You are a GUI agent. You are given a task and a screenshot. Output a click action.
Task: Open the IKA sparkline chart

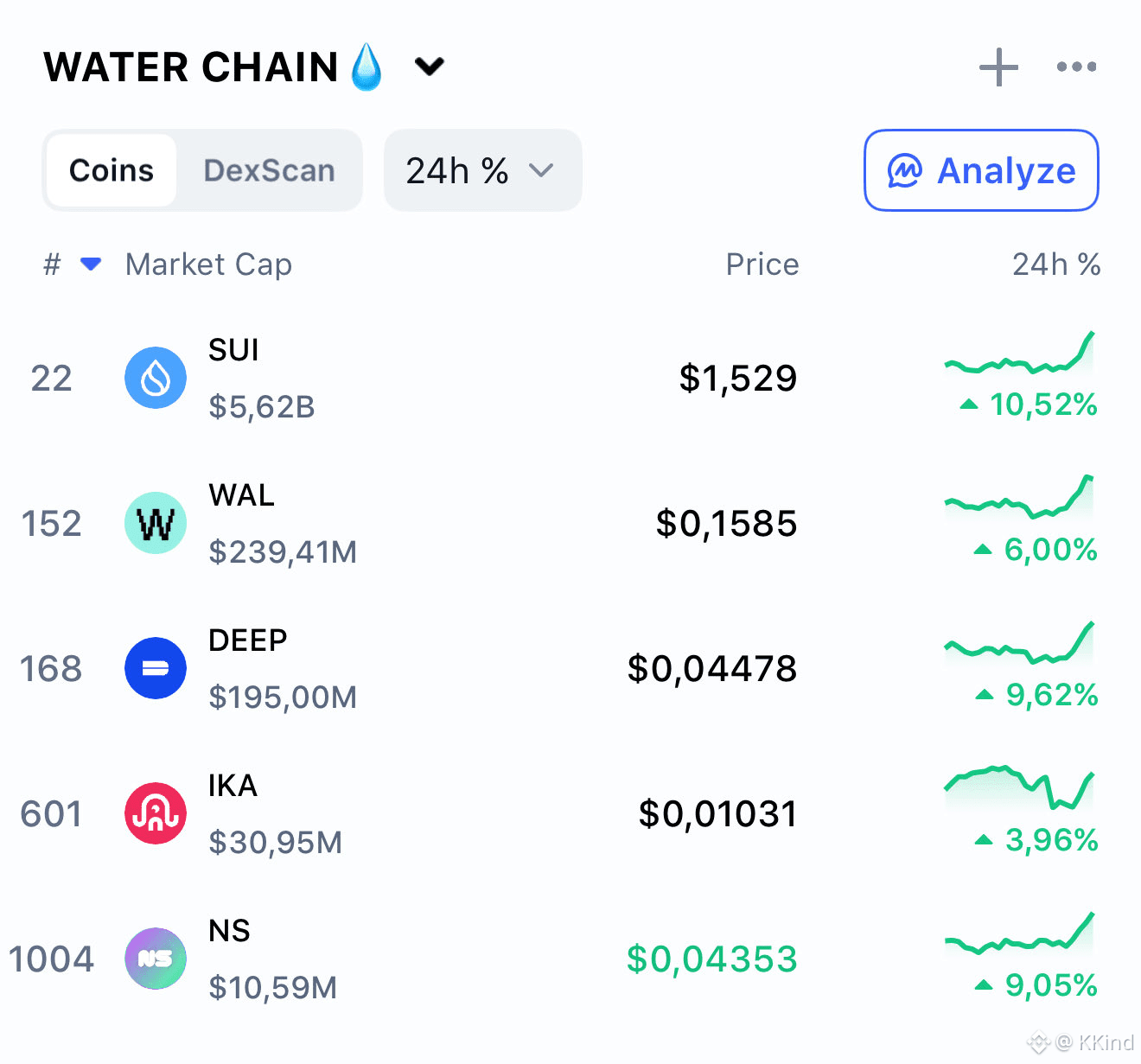[1020, 788]
